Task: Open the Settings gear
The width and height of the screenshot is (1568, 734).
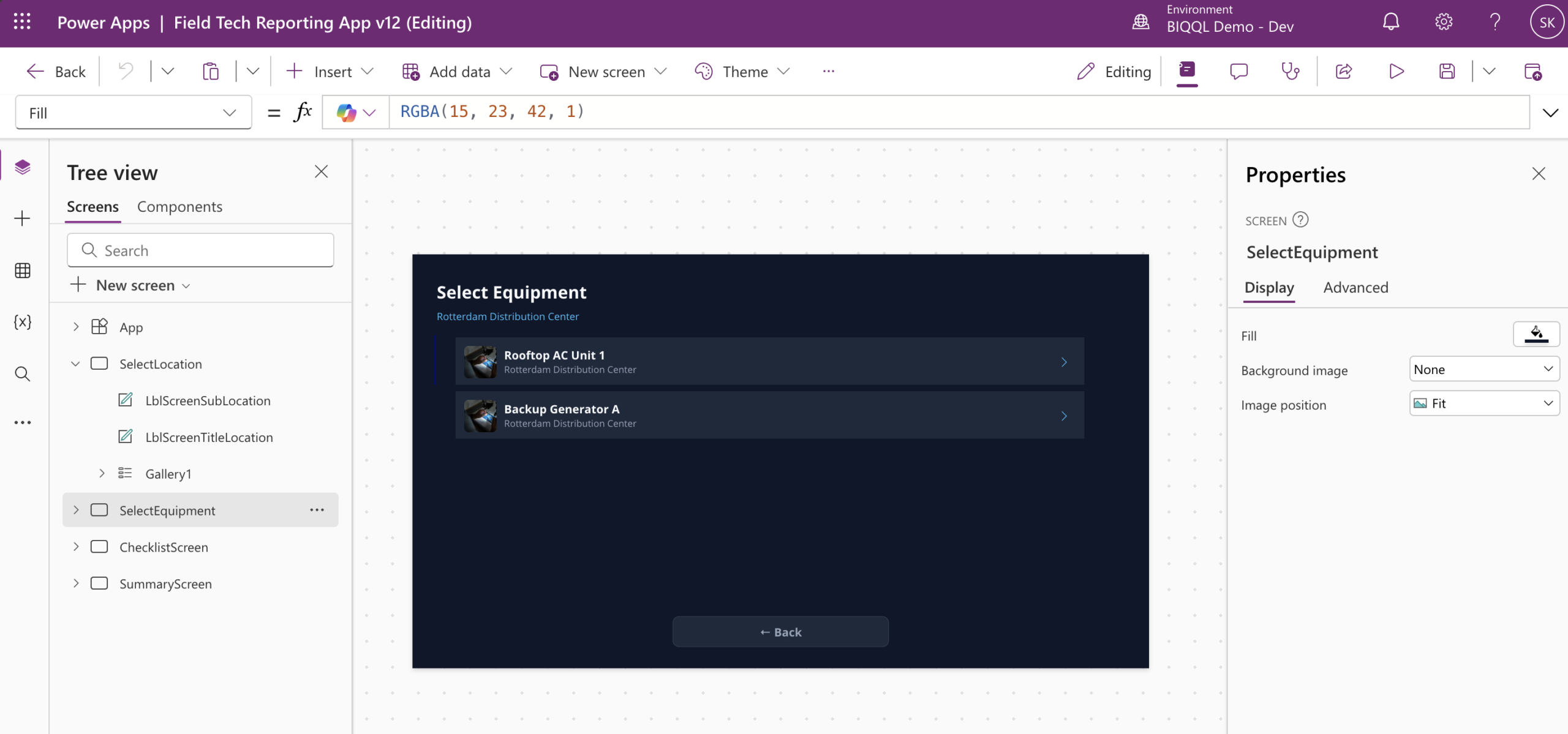Action: click(1444, 22)
